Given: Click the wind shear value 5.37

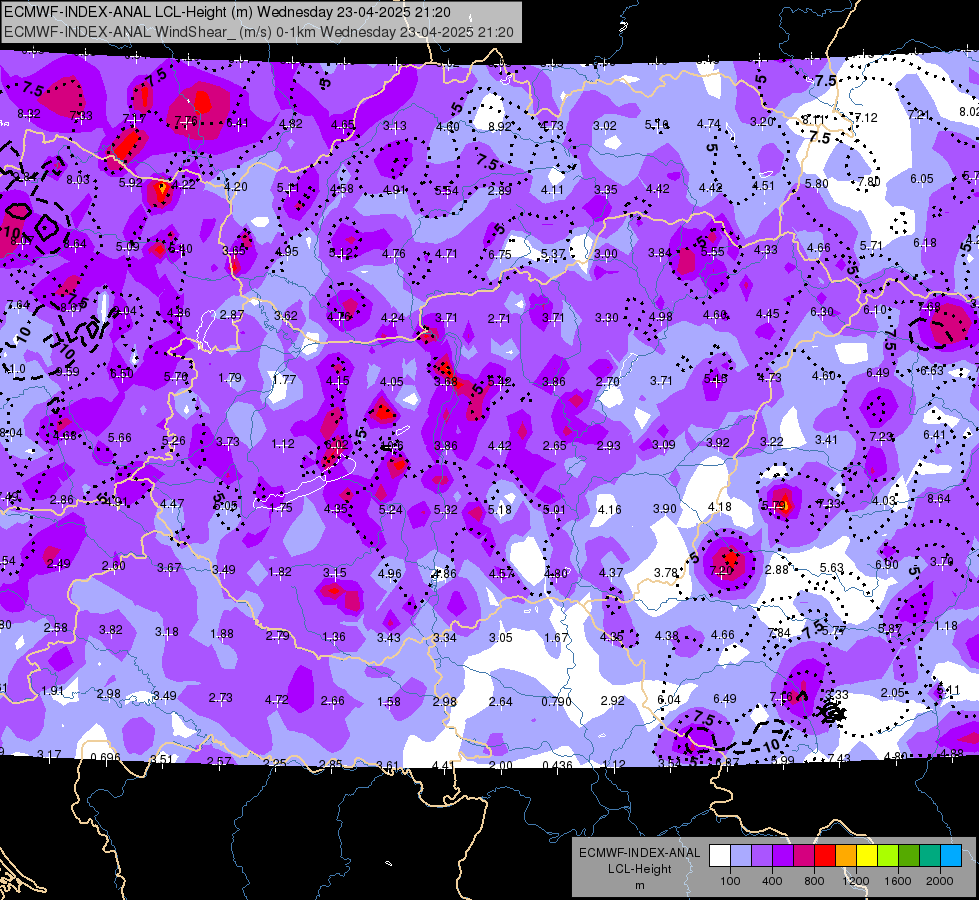Looking at the screenshot, I should (x=553, y=254).
